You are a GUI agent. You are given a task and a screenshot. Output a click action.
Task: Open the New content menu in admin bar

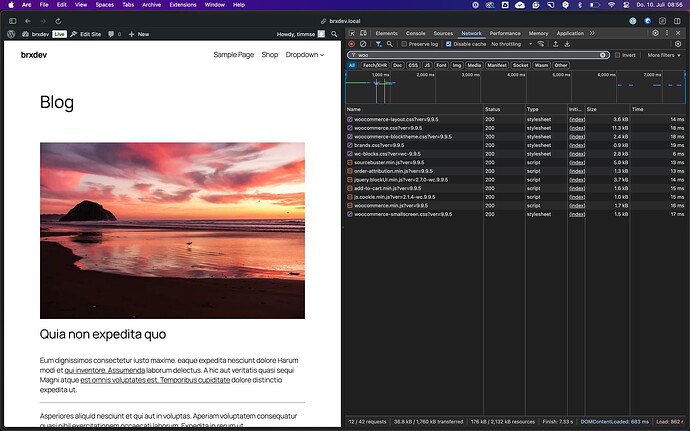coord(139,34)
